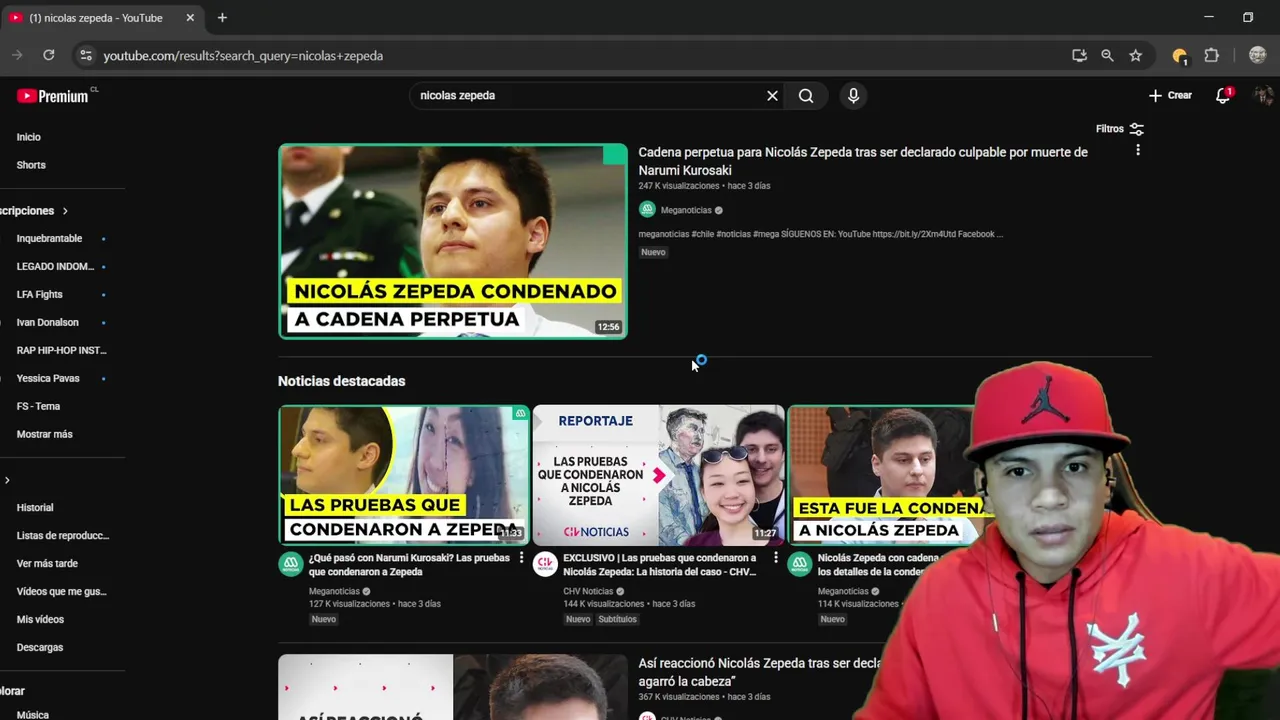This screenshot has height=720, width=1280.
Task: Open options for EXCLUSIVO Las pruebas video
Action: coord(775,558)
